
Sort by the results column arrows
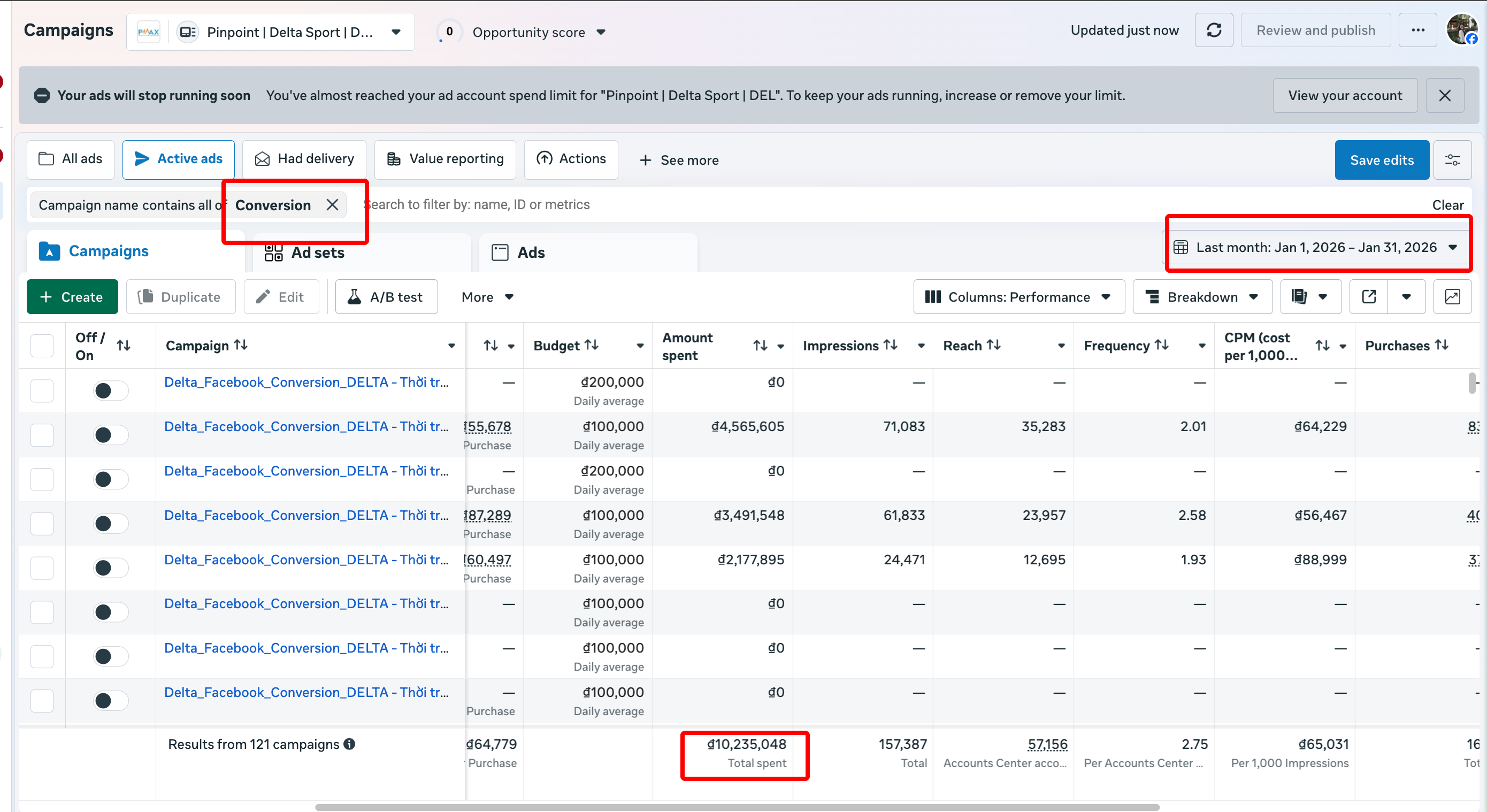tap(490, 346)
